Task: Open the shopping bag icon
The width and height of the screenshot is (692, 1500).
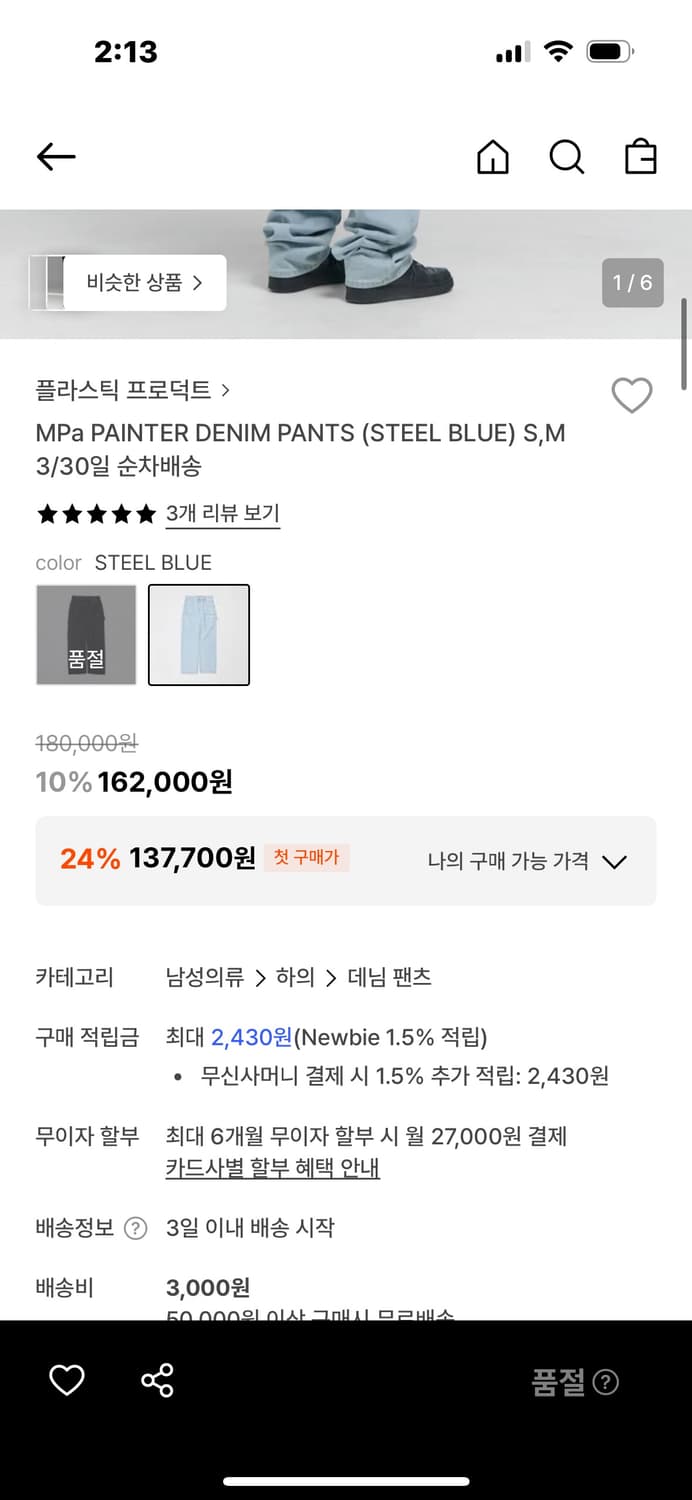Action: tap(640, 157)
